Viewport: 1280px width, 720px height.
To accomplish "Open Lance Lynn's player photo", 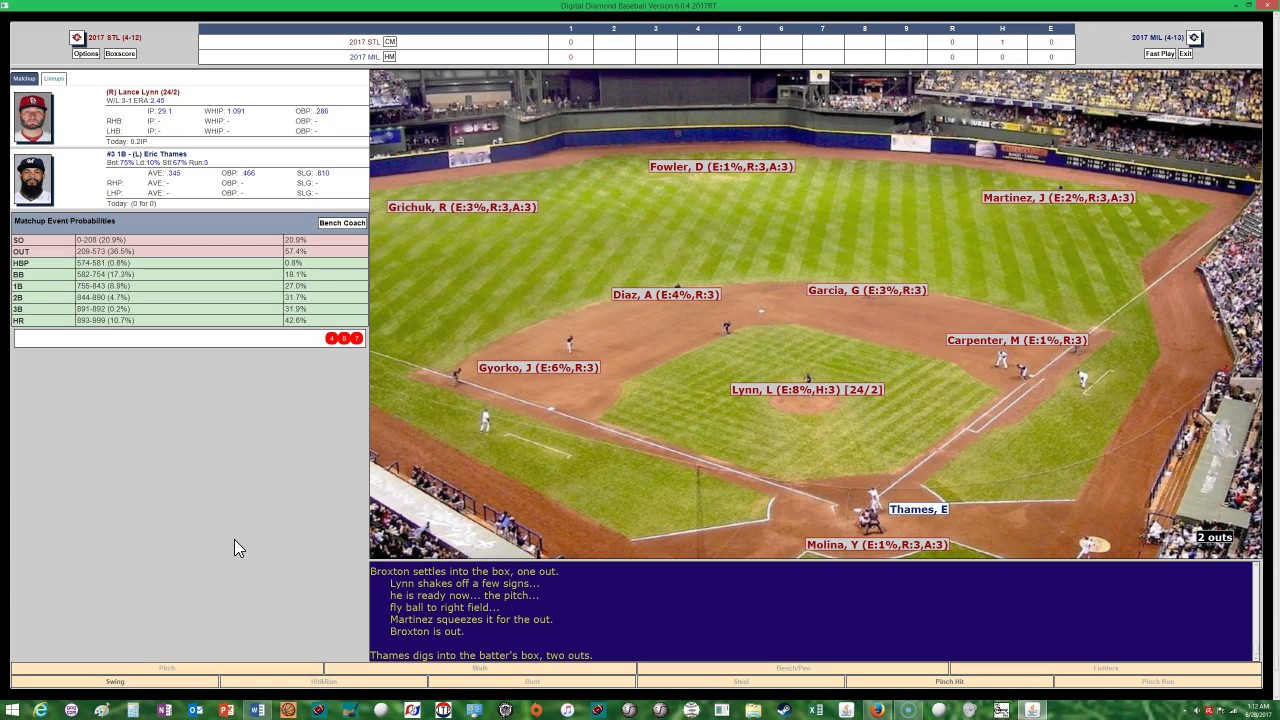I will coord(33,118).
